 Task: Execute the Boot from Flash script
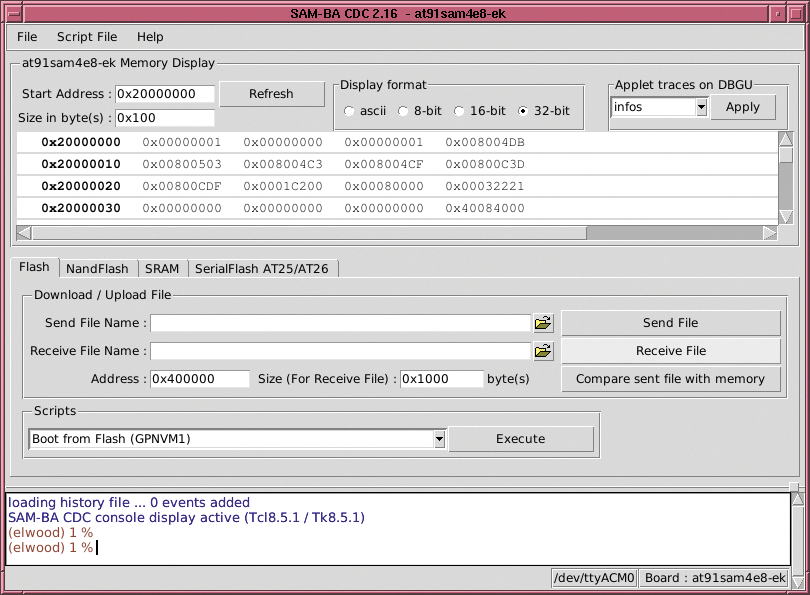point(522,439)
